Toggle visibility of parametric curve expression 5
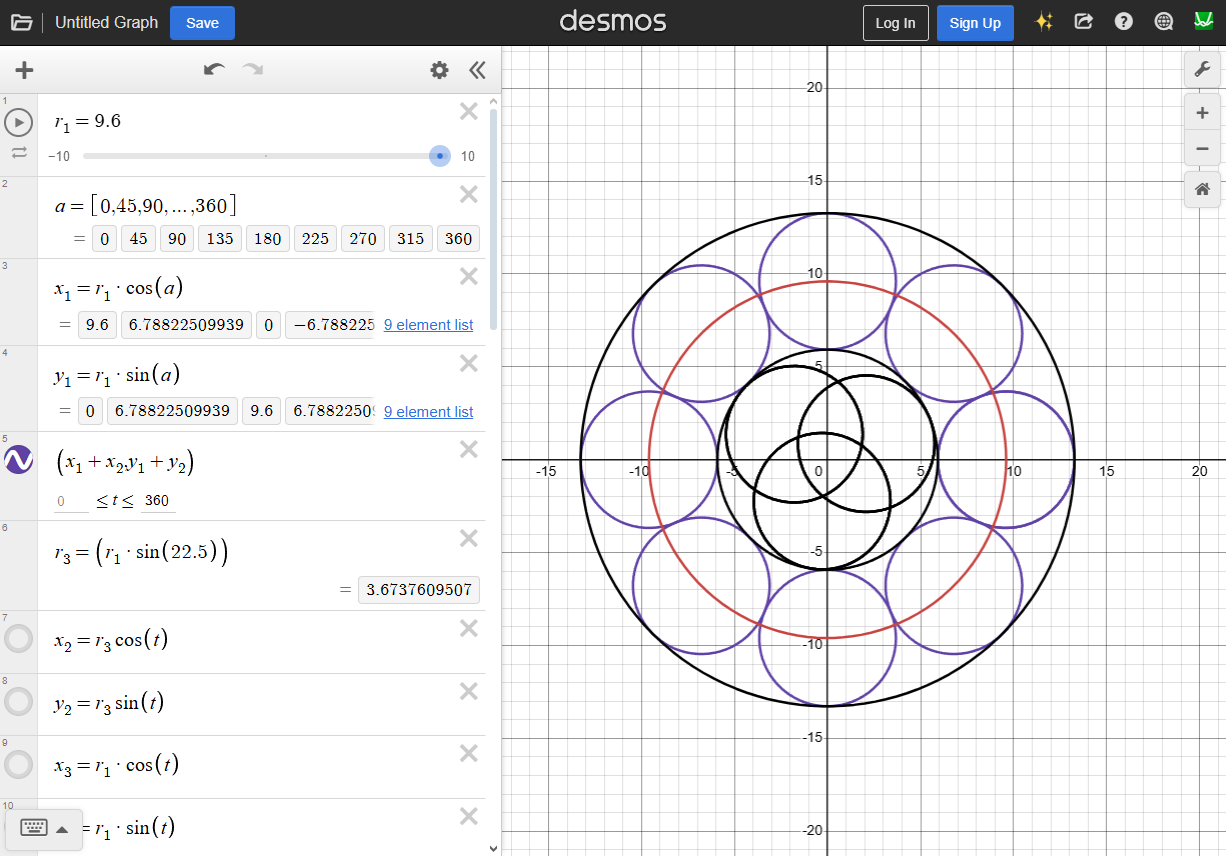 coord(19,460)
